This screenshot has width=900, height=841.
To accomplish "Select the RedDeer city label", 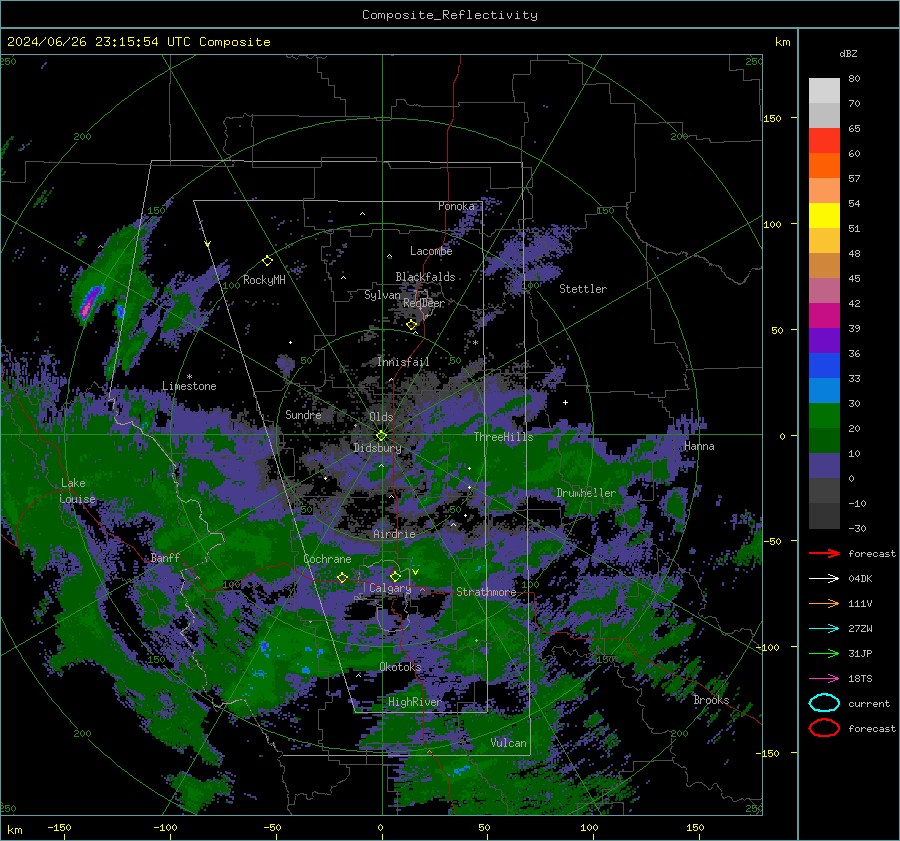I will tap(424, 303).
